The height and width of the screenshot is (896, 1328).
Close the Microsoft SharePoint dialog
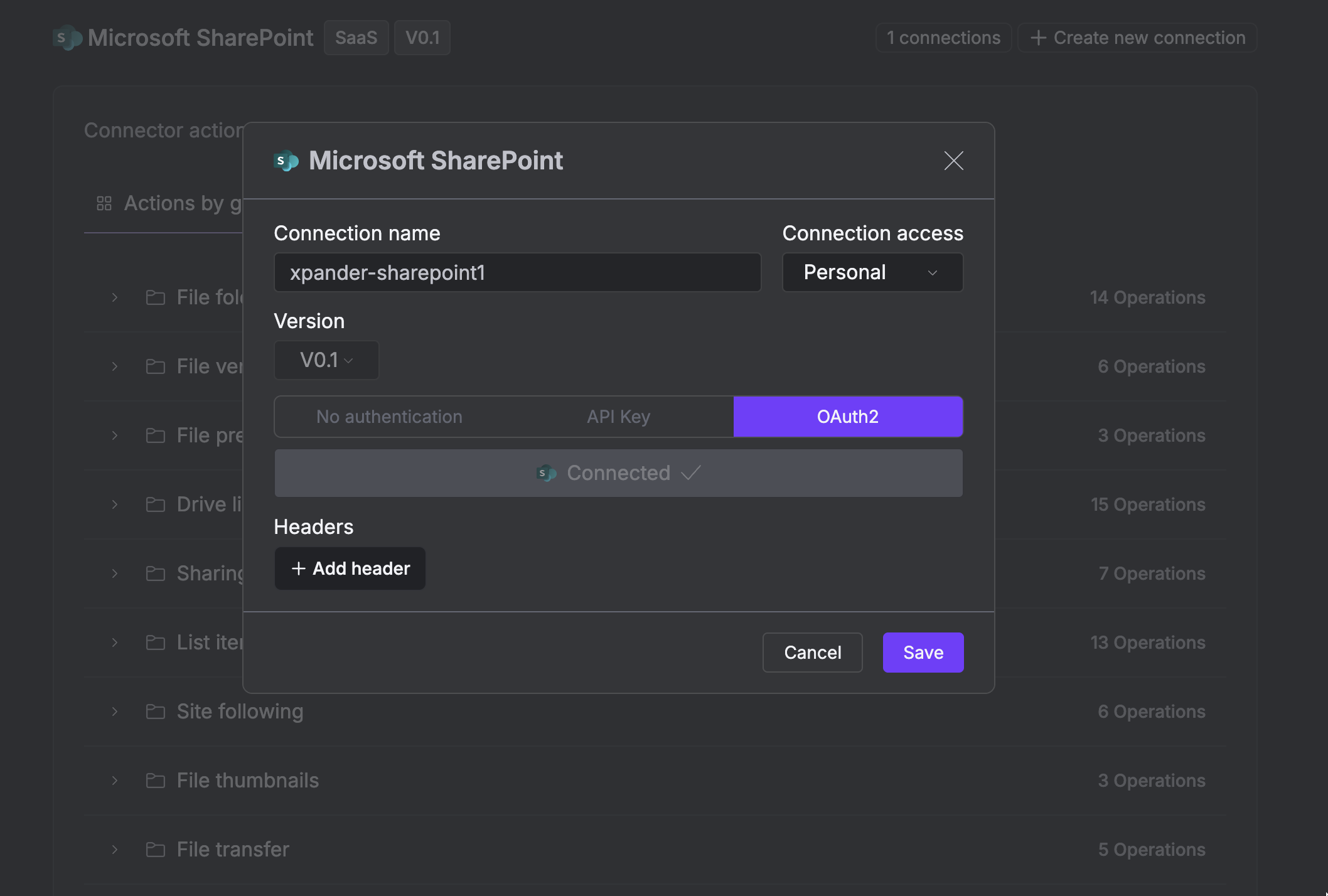click(953, 161)
